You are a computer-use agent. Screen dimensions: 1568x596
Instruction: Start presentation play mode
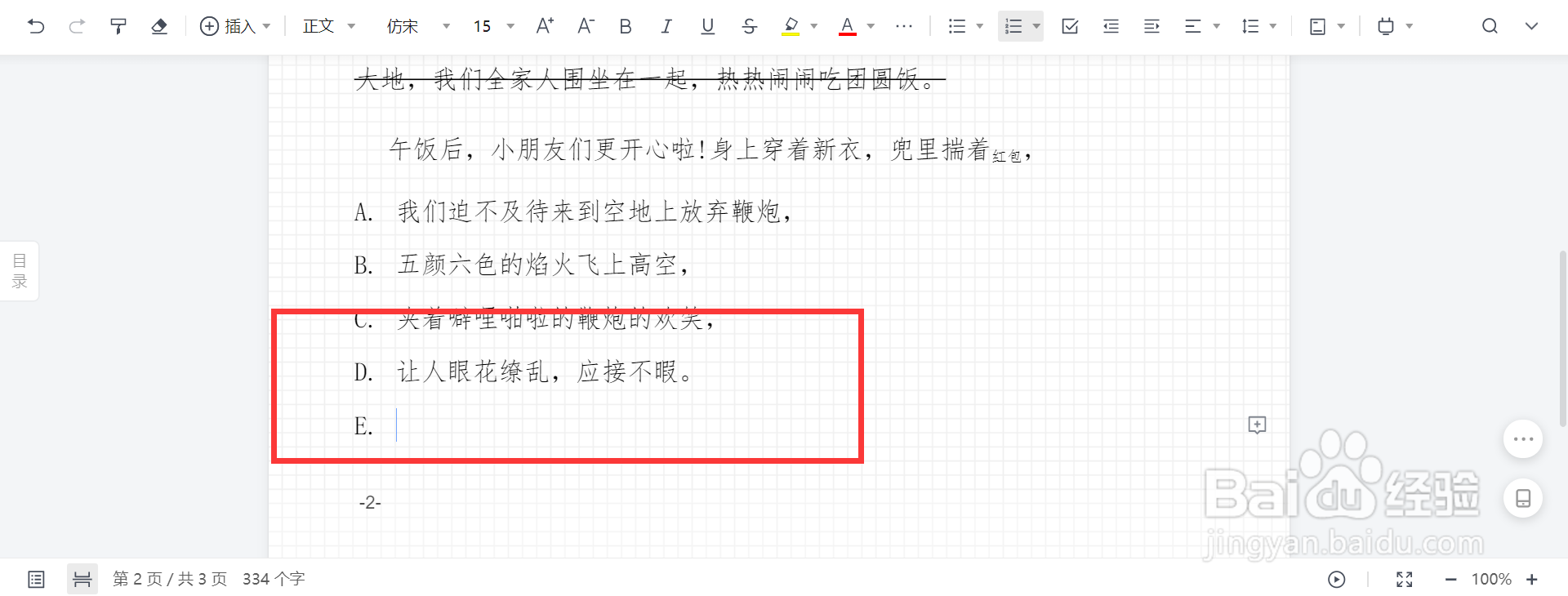1336,579
